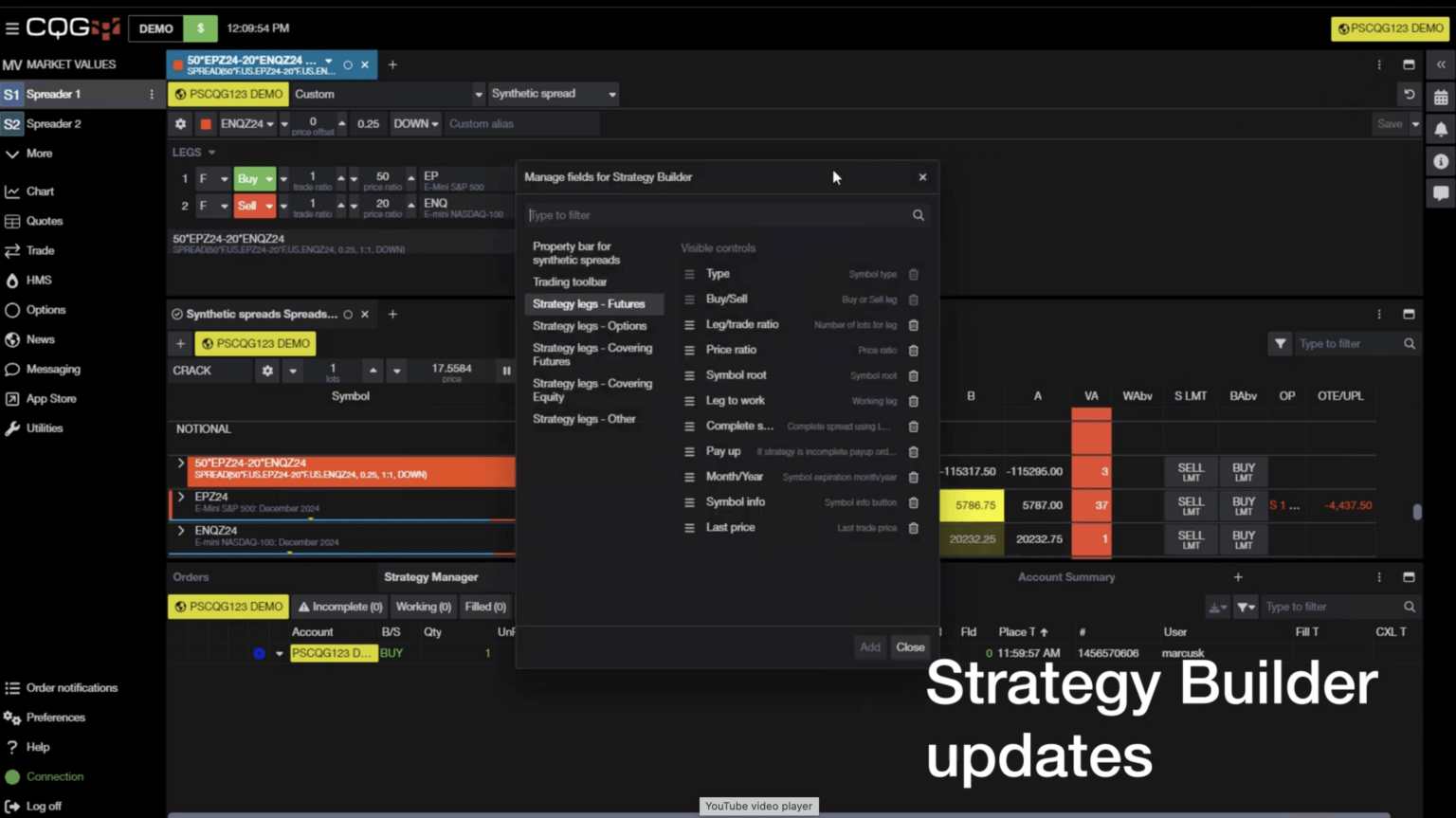The height and width of the screenshot is (818, 1456).
Task: Toggle the pause button beside the CRACK price
Action: [x=507, y=371]
